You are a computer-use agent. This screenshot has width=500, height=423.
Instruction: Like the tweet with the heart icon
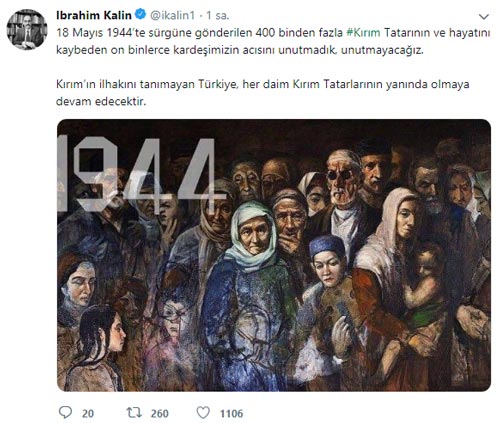click(203, 413)
